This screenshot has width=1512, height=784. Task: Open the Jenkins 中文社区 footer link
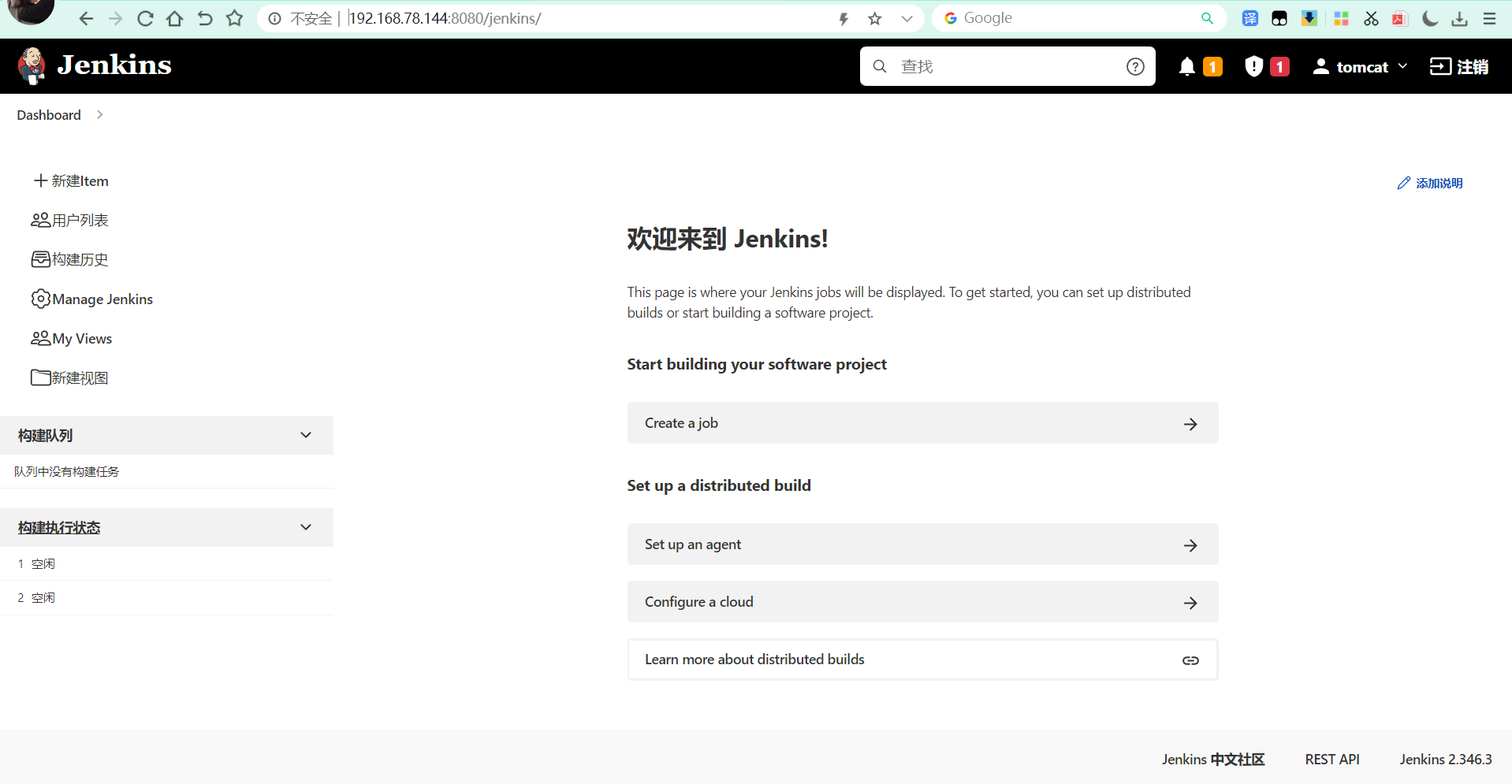(x=1213, y=760)
